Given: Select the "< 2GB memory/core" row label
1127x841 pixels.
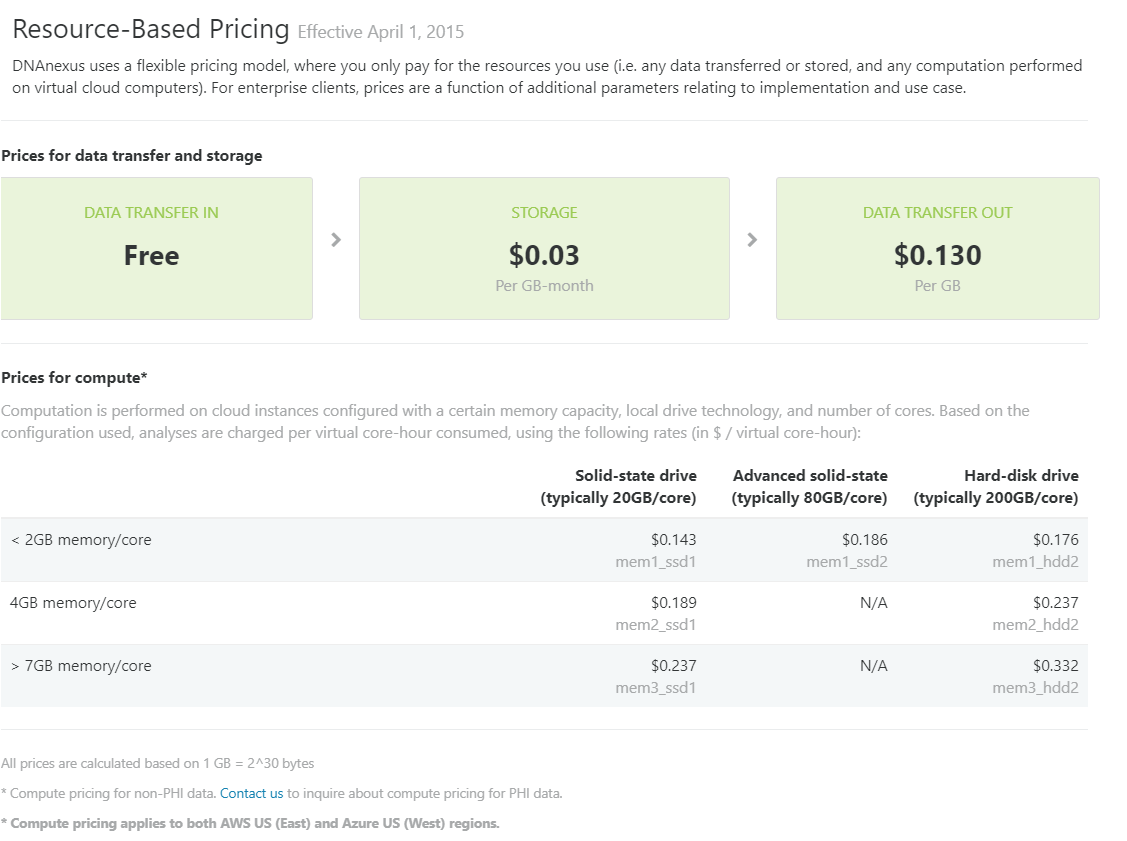Looking at the screenshot, I should 81,540.
